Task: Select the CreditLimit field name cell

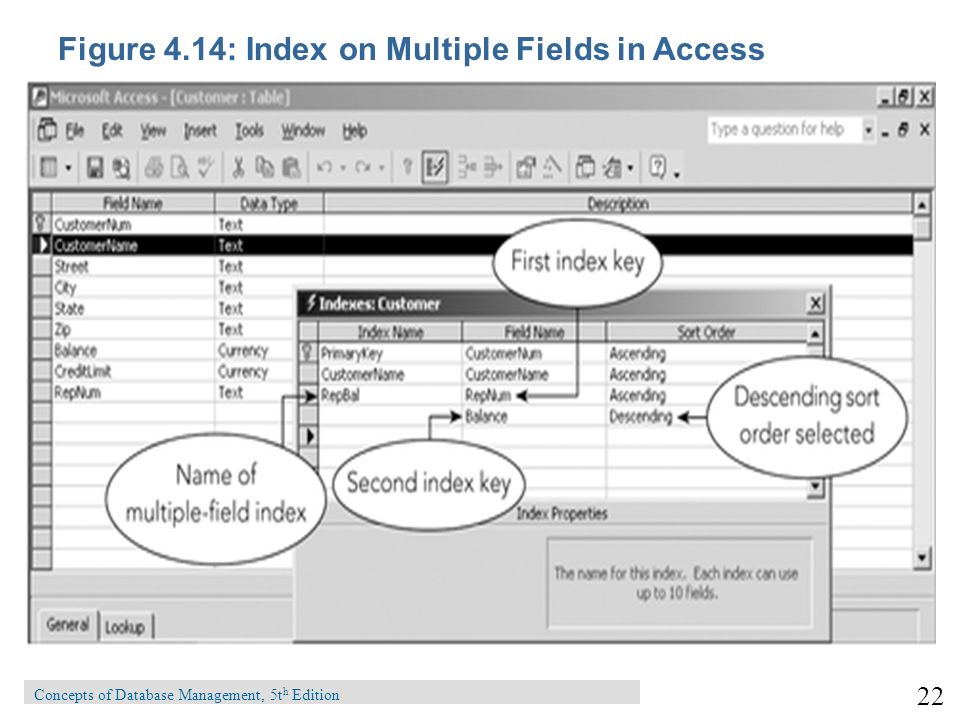Action: click(133, 371)
